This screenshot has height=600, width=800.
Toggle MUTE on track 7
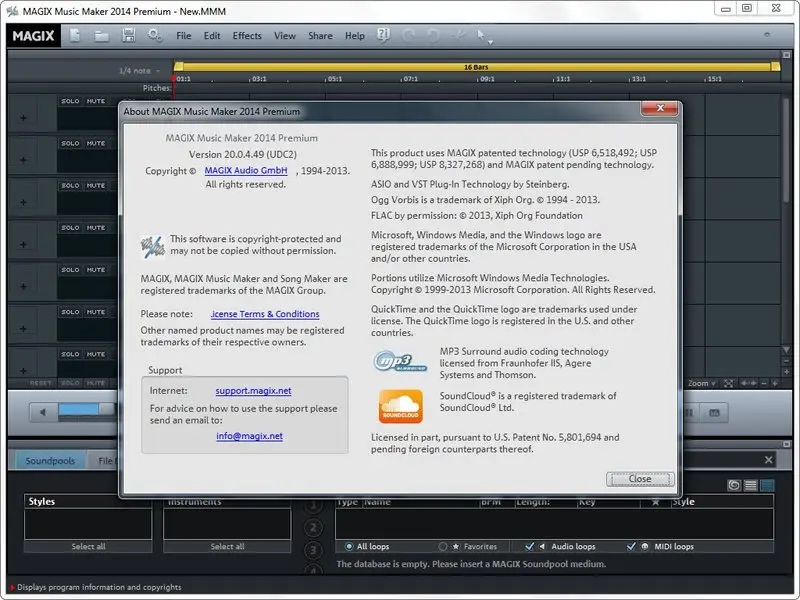click(96, 354)
